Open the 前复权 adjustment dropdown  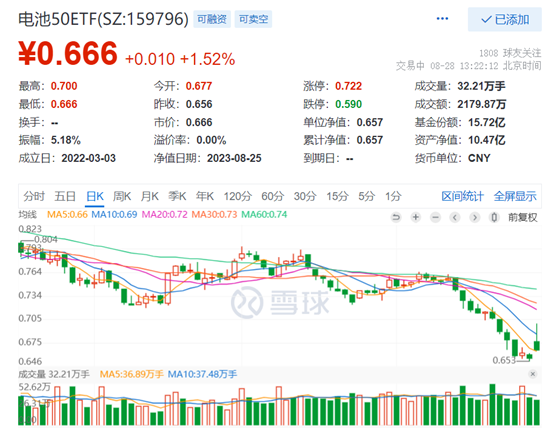(x=523, y=217)
